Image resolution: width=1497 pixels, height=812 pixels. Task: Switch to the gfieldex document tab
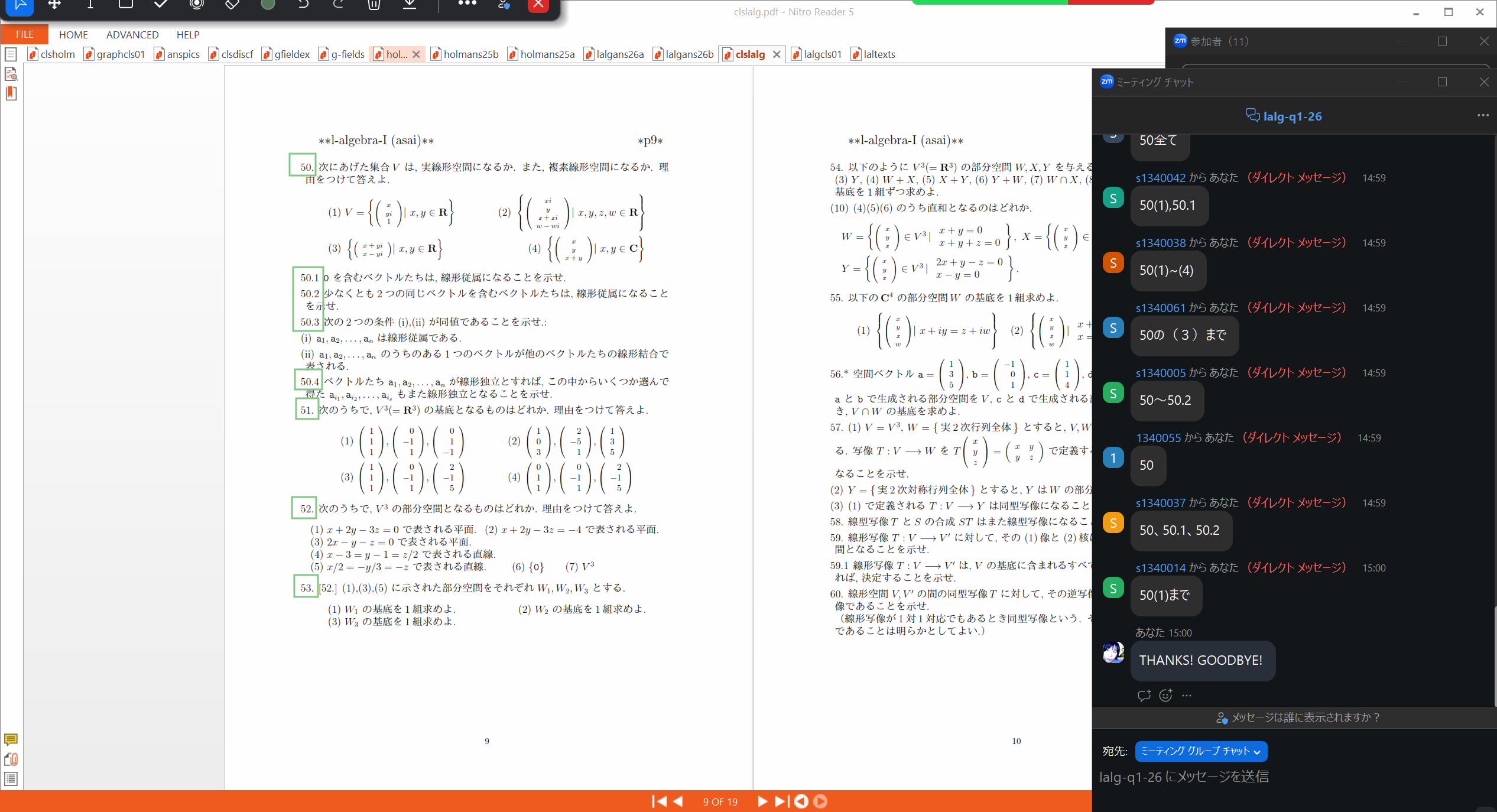click(x=286, y=54)
